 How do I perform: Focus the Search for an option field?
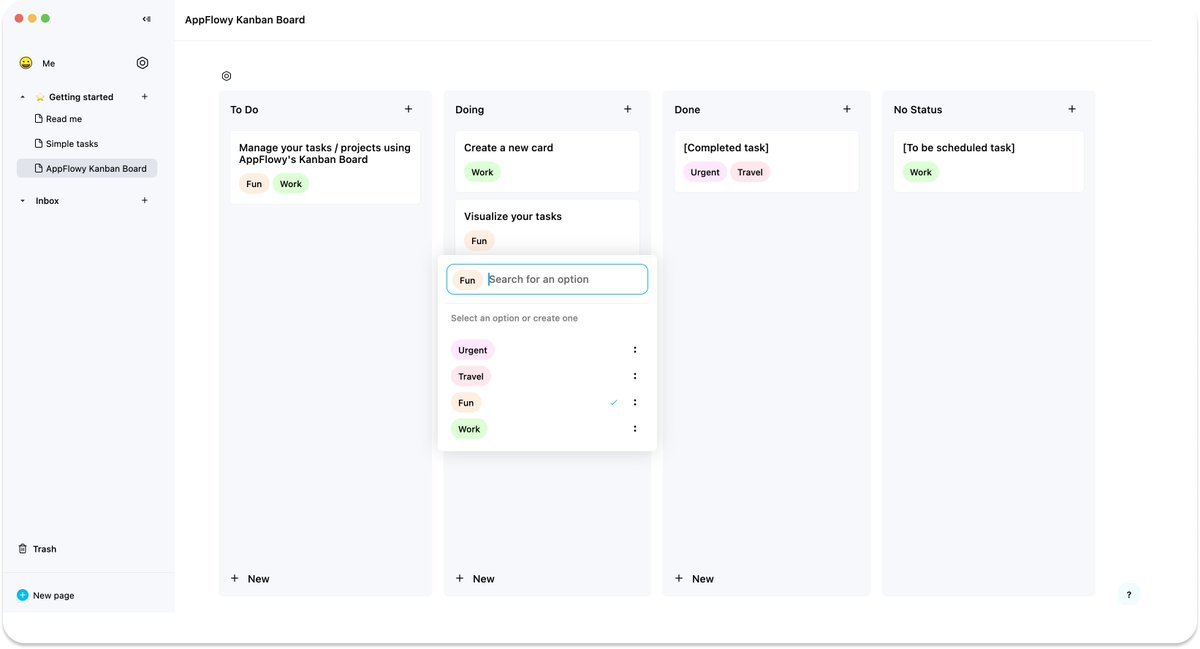tap(565, 279)
